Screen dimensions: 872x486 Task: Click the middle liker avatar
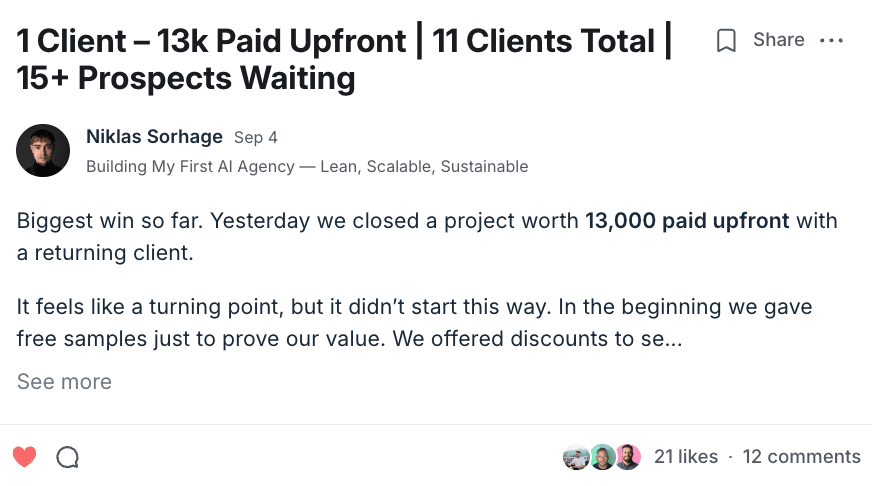601,457
